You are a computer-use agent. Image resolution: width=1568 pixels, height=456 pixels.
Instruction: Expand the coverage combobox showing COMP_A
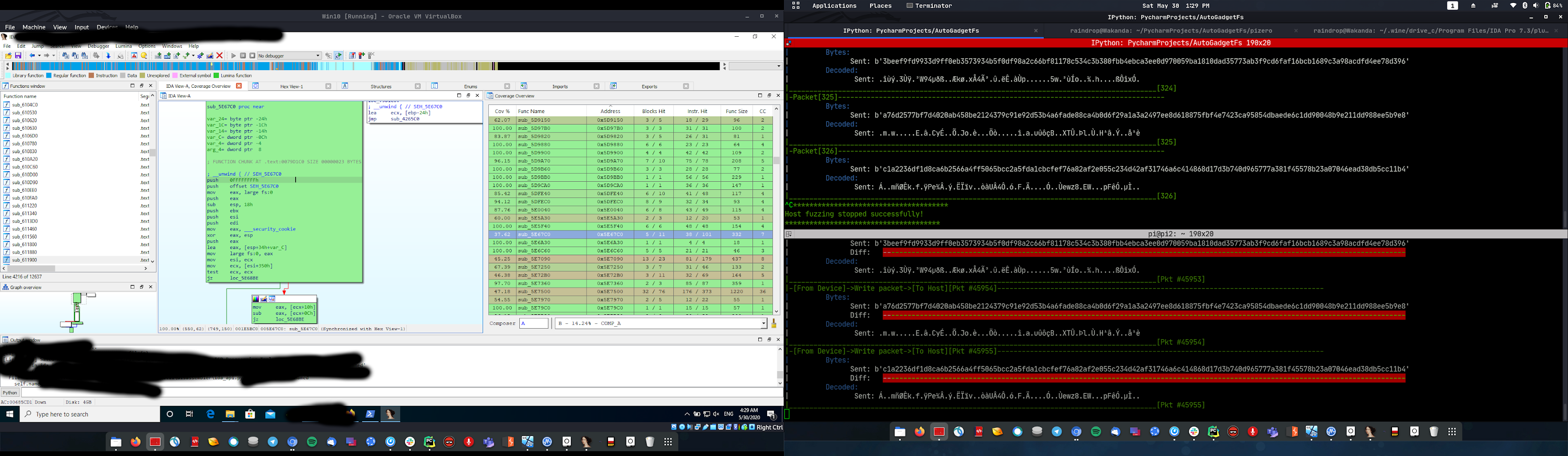(x=763, y=324)
